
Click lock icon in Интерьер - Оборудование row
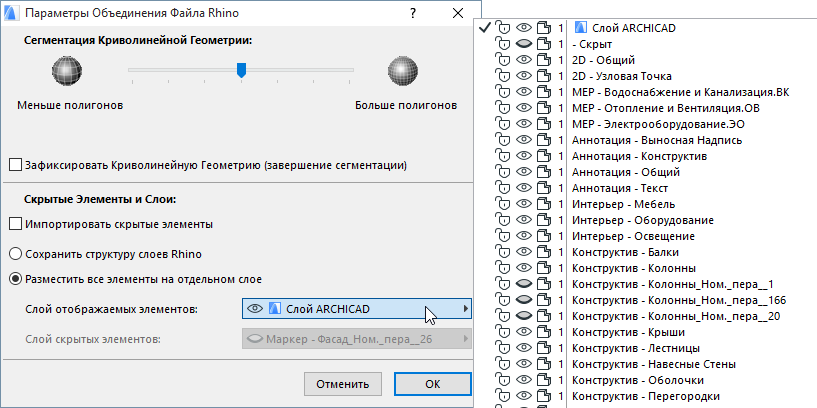(x=502, y=220)
